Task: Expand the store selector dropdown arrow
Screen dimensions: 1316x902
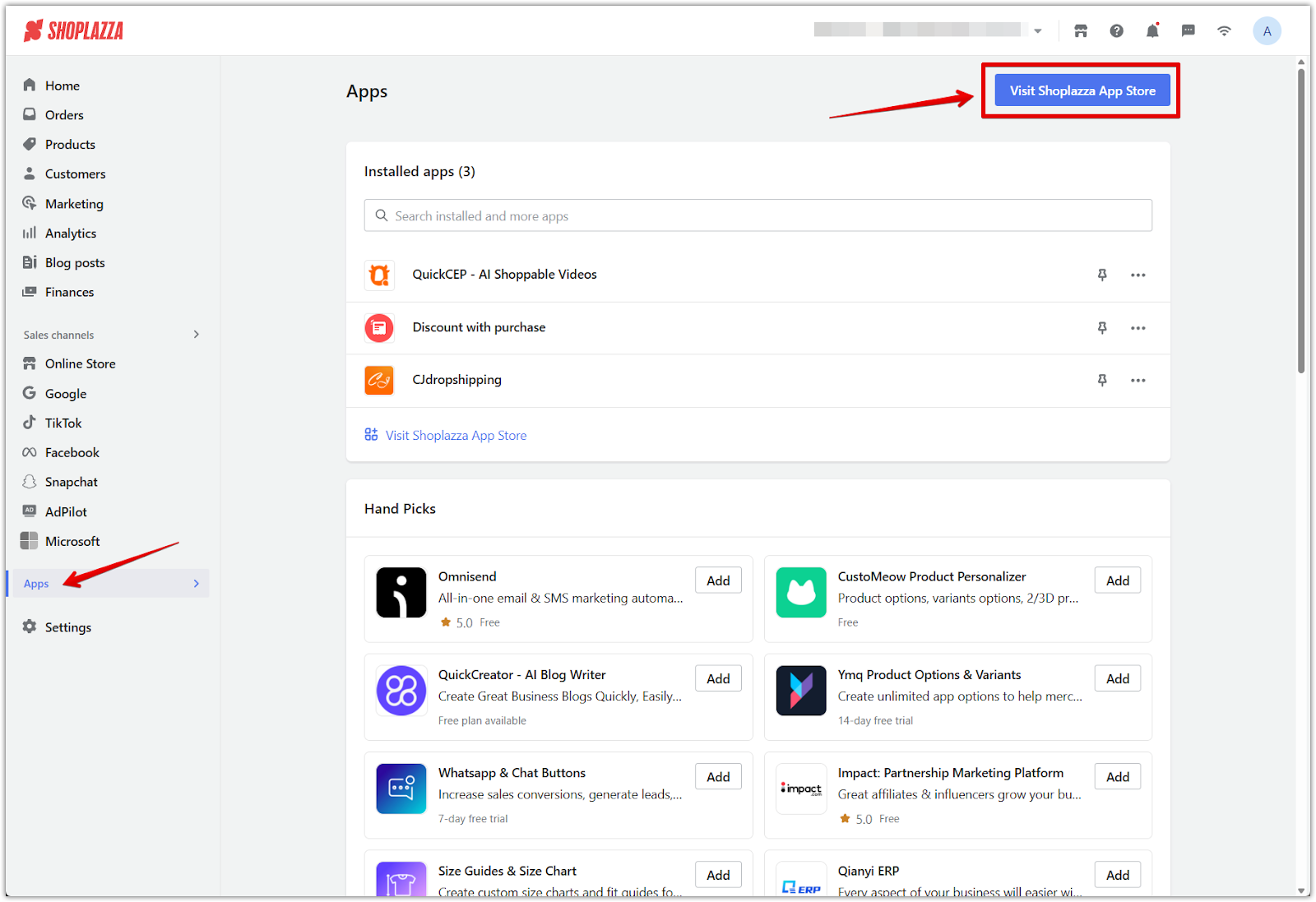Action: click(1038, 31)
